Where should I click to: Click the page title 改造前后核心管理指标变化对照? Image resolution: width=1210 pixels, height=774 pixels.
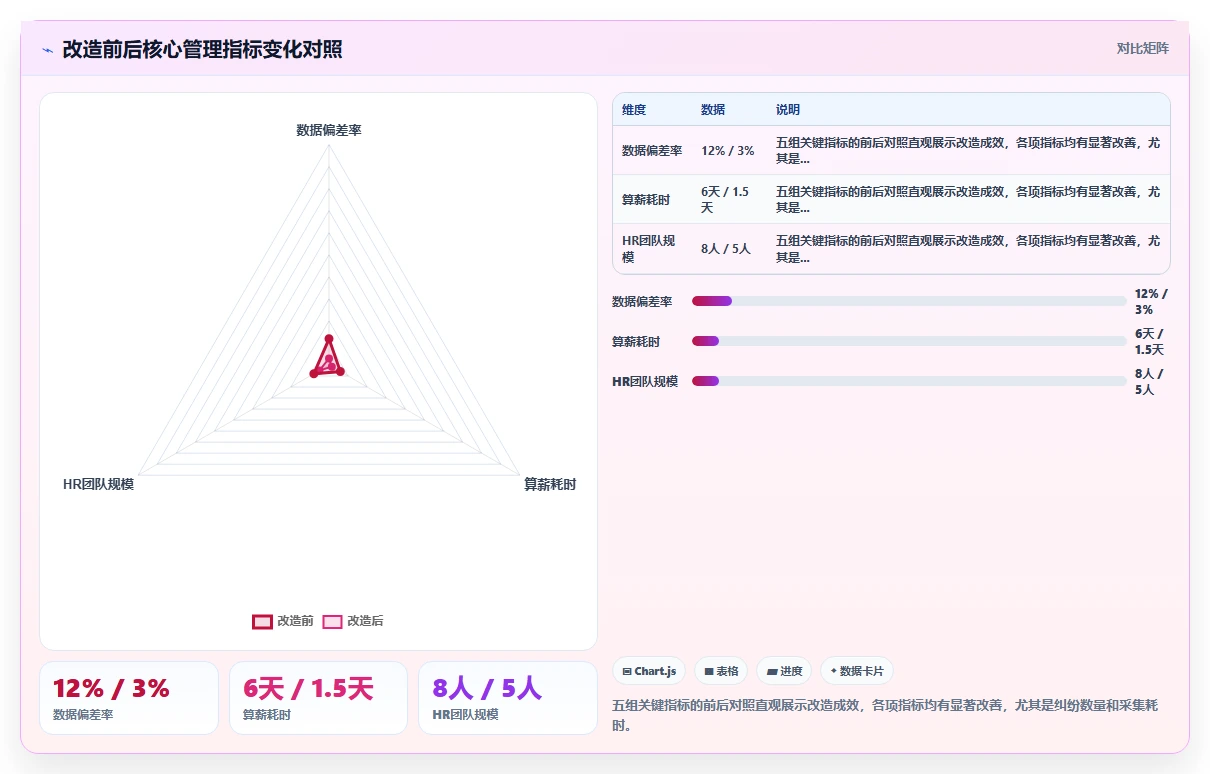[202, 49]
